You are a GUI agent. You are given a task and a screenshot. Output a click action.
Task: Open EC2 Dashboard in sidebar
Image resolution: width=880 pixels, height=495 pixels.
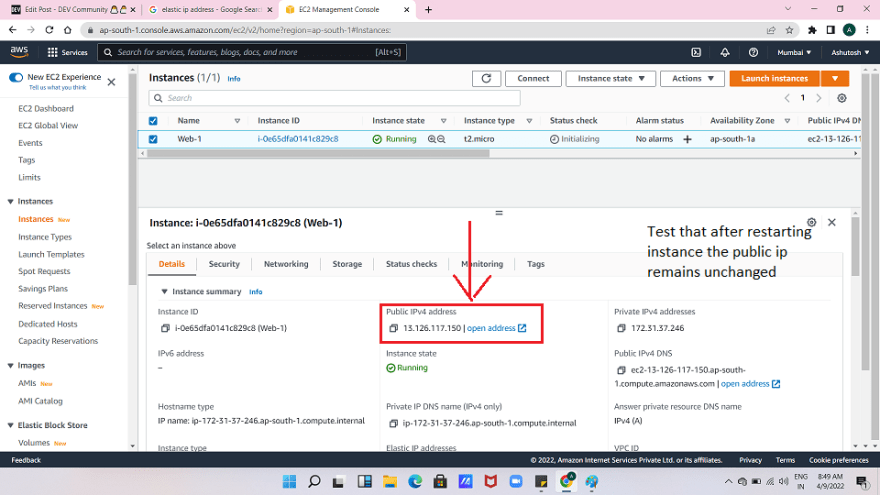coord(46,109)
